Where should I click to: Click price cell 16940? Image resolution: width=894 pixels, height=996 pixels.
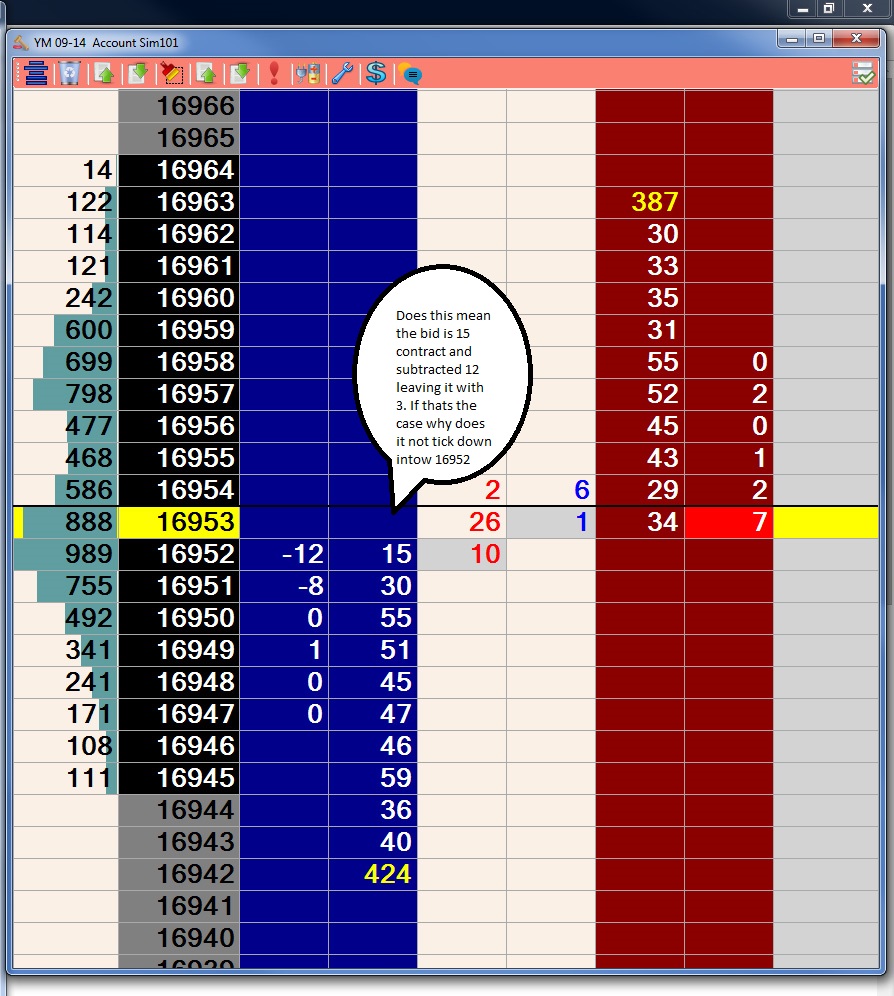click(x=179, y=938)
